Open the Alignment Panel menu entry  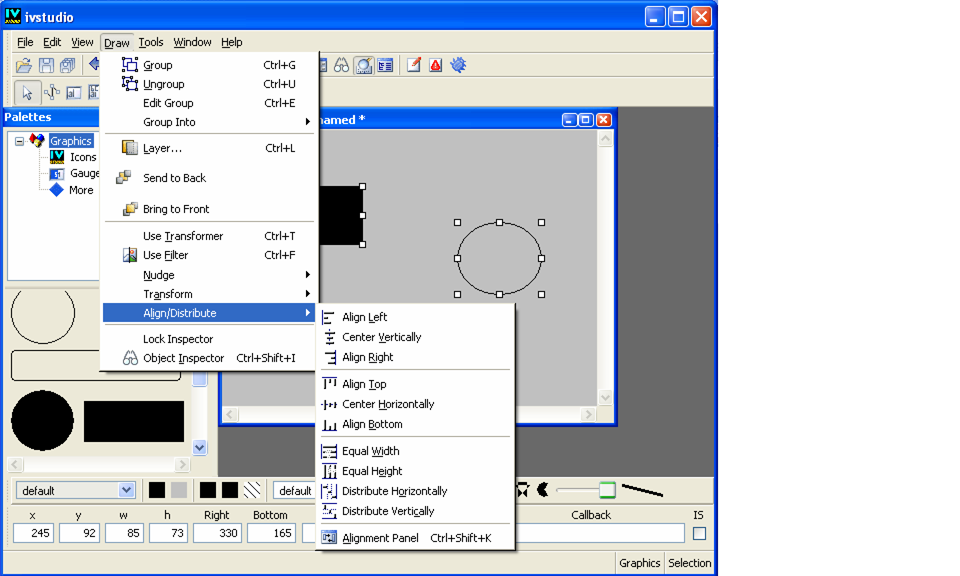coord(380,538)
